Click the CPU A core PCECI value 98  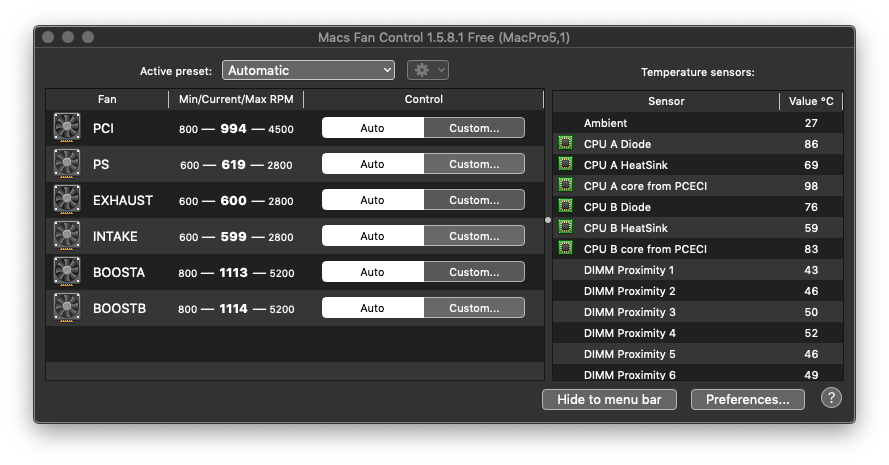(811, 186)
